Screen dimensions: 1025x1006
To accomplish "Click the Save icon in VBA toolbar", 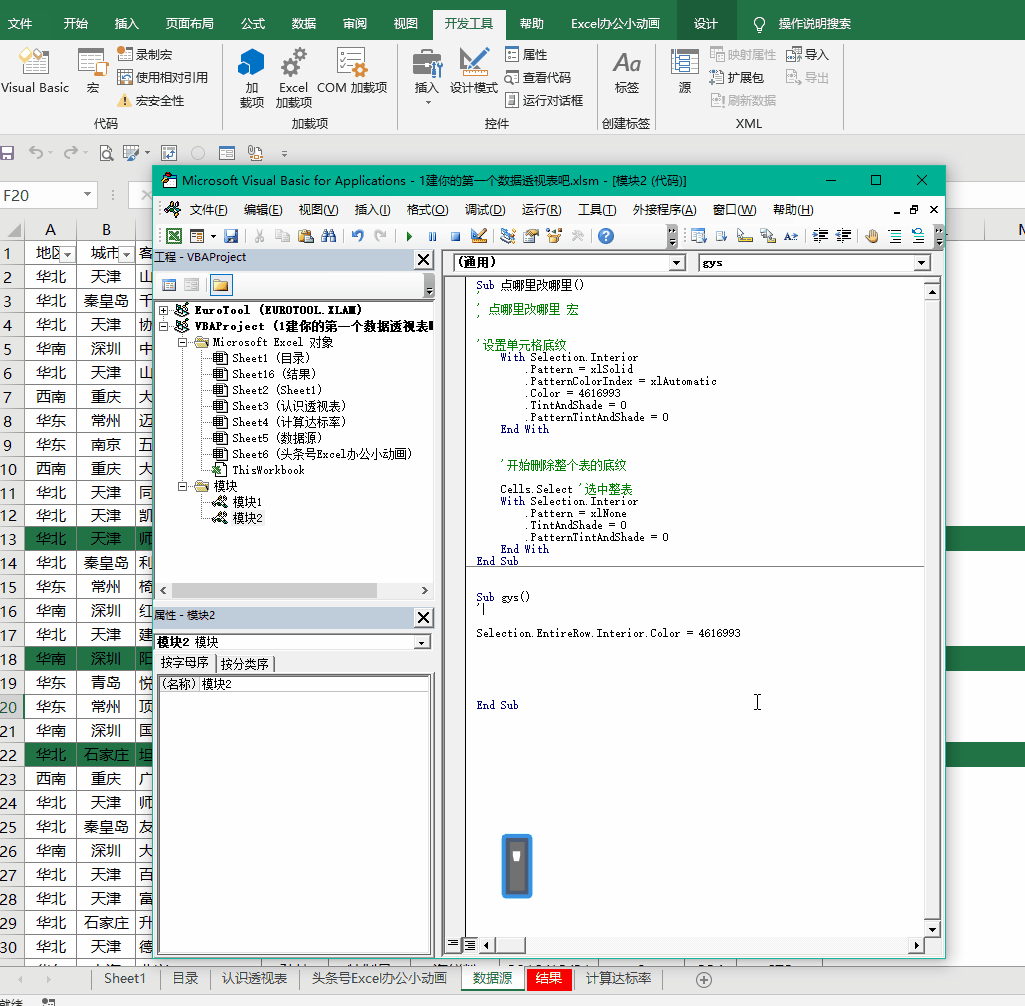I will click(x=231, y=236).
